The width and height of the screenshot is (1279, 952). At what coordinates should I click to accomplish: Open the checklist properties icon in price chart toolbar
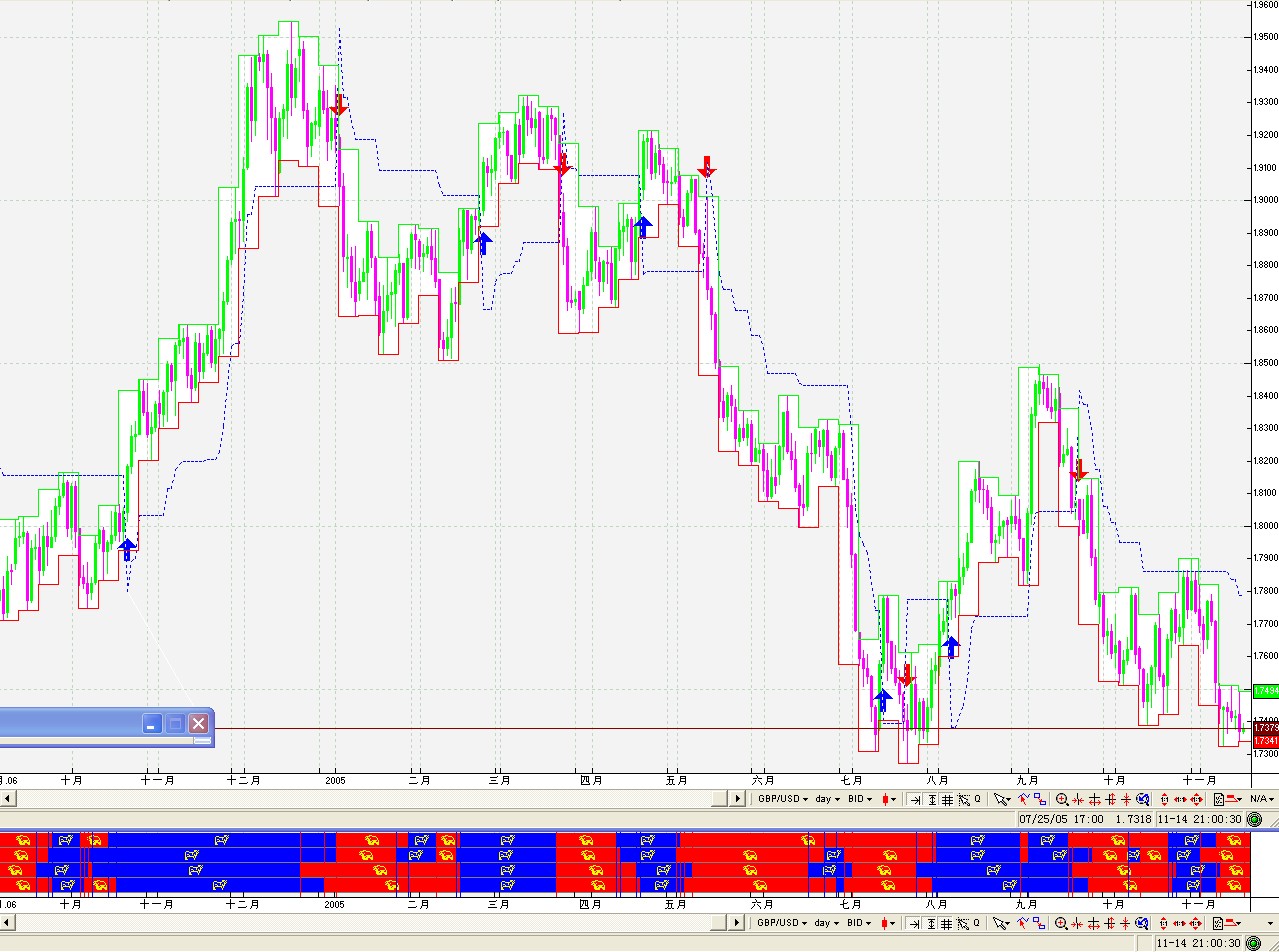coord(1219,799)
